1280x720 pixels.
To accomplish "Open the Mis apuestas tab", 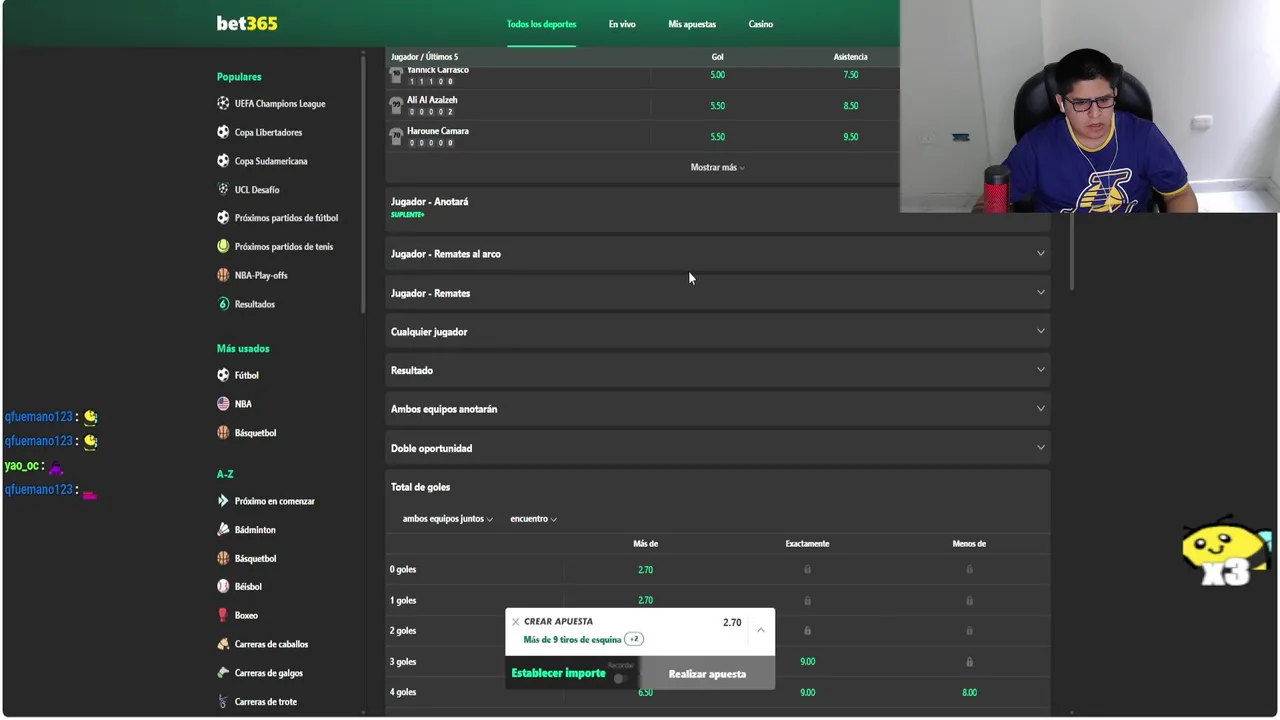I will click(x=692, y=24).
